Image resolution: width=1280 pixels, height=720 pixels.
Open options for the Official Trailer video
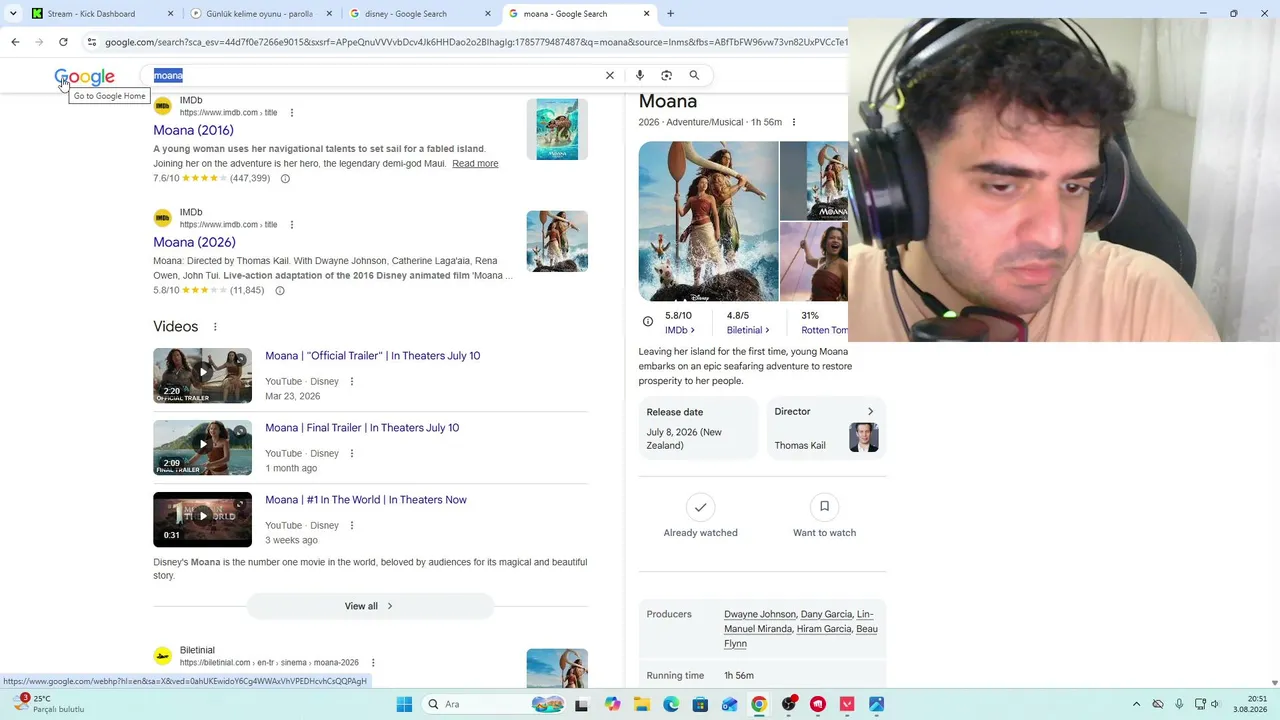click(352, 382)
